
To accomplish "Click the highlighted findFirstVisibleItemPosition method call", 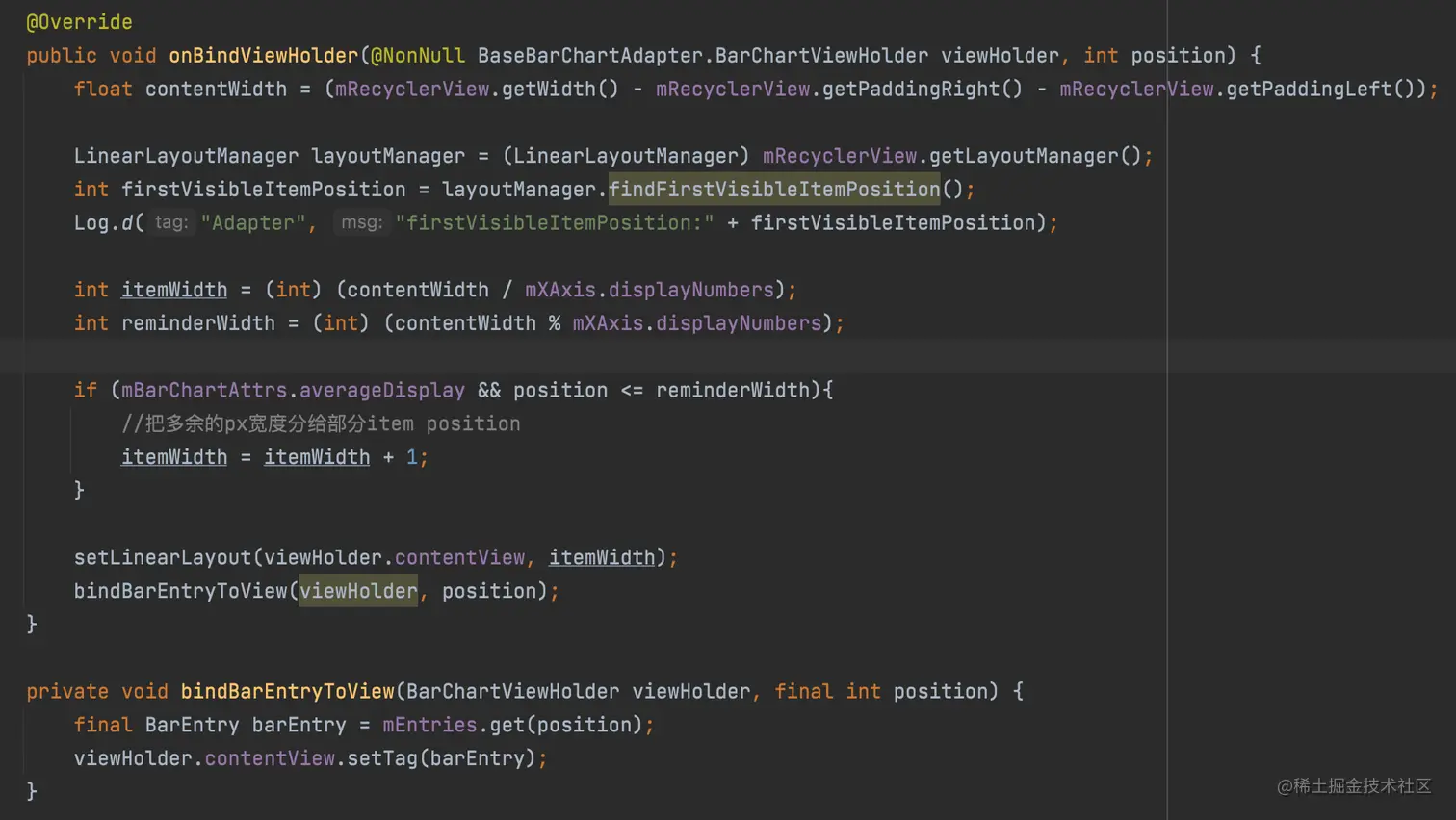I will point(774,190).
